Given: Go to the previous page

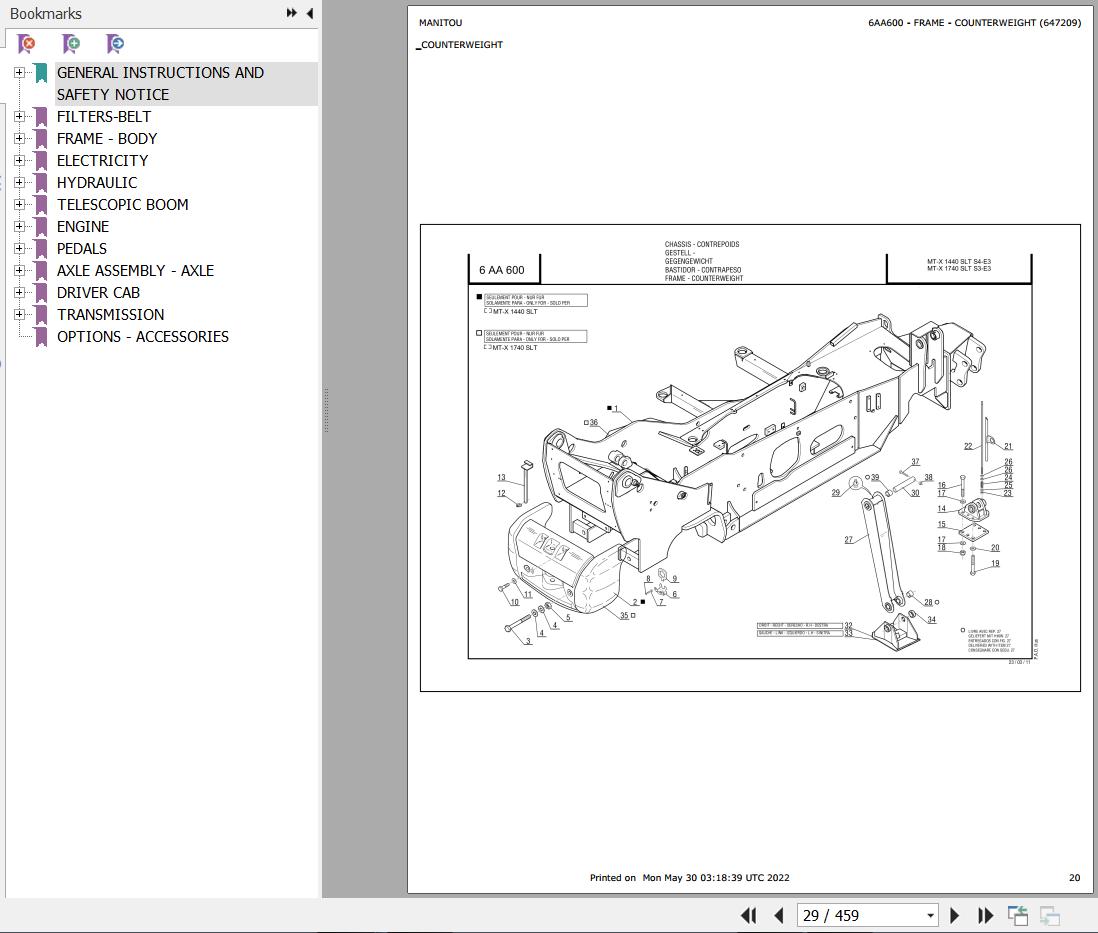Looking at the screenshot, I should click(779, 915).
